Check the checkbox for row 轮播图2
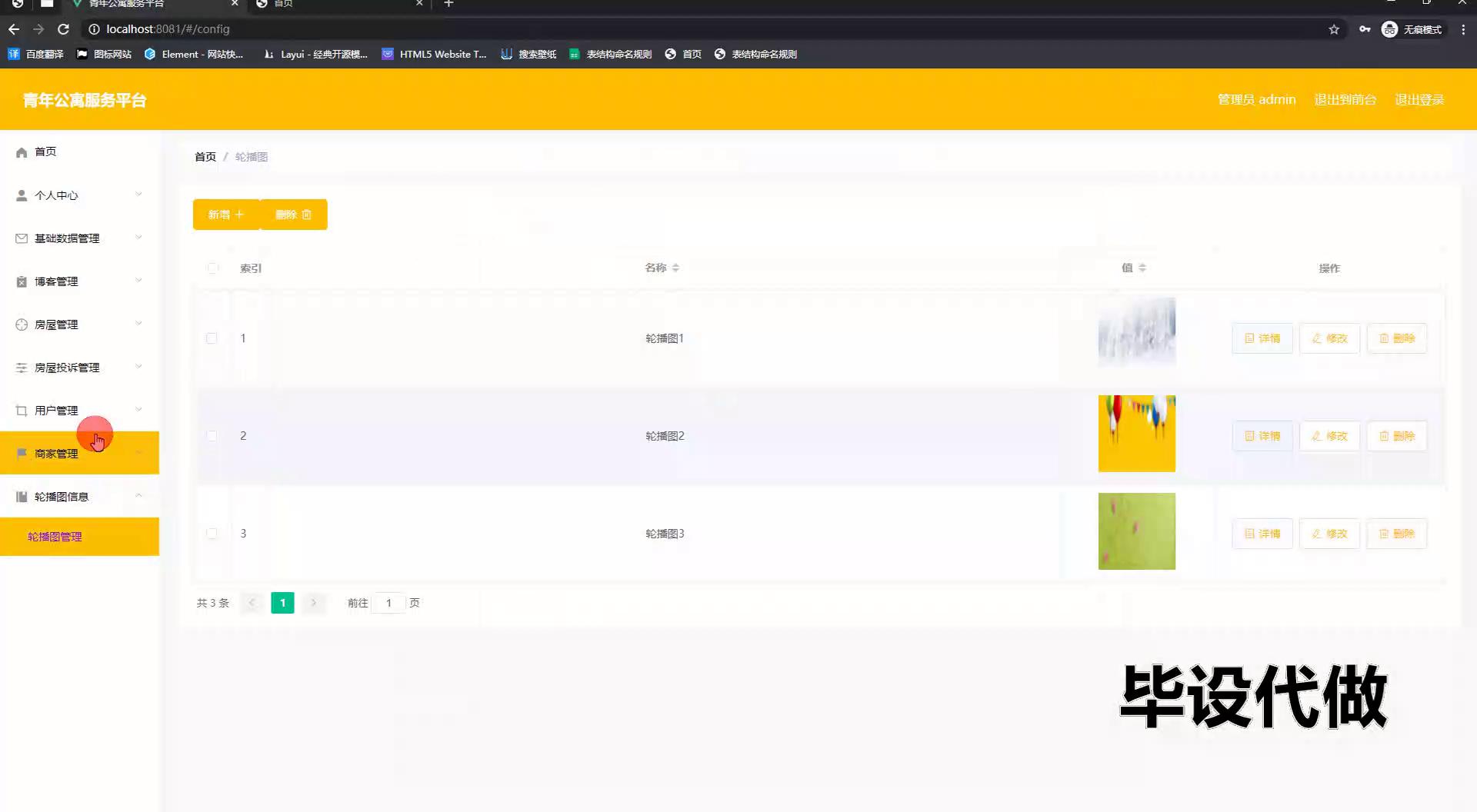This screenshot has width=1477, height=812. (x=212, y=435)
